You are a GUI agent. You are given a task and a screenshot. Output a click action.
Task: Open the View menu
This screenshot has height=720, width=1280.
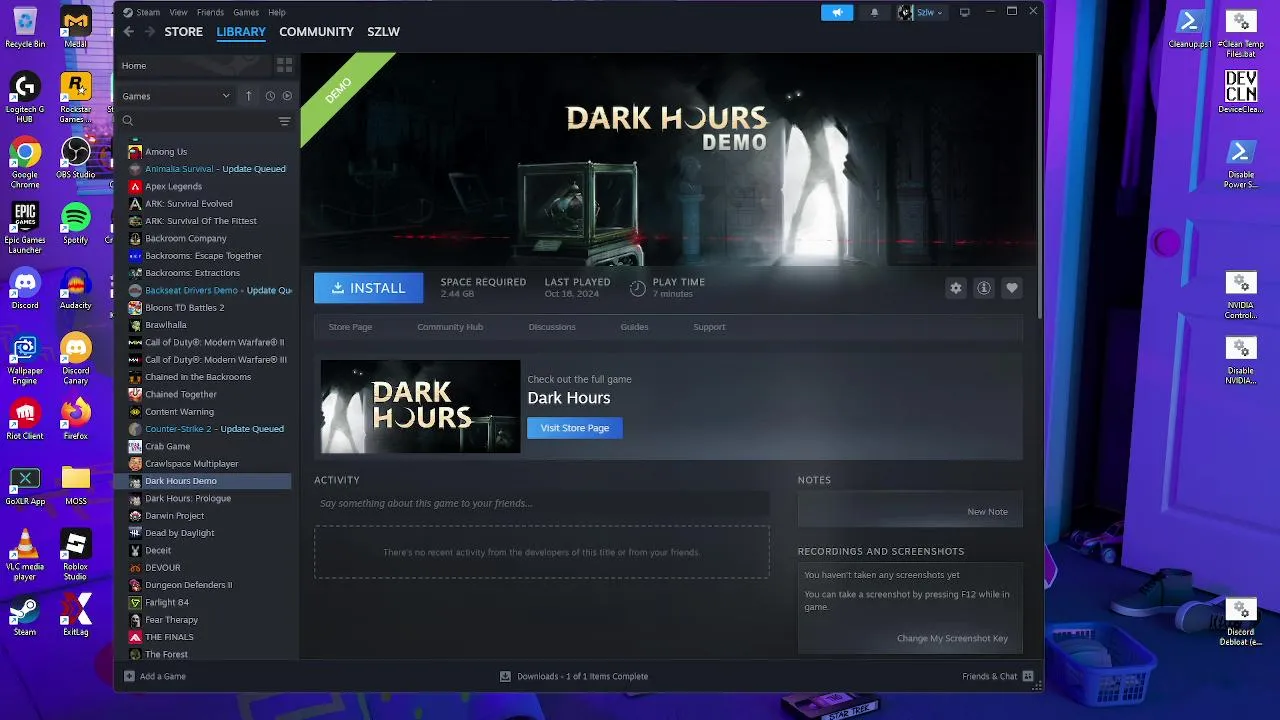178,12
